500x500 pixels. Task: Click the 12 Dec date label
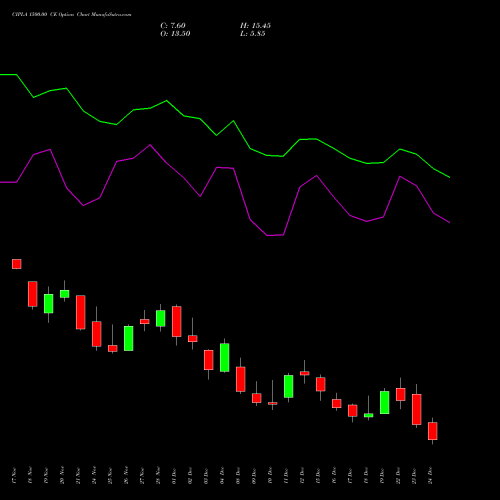click(x=302, y=476)
